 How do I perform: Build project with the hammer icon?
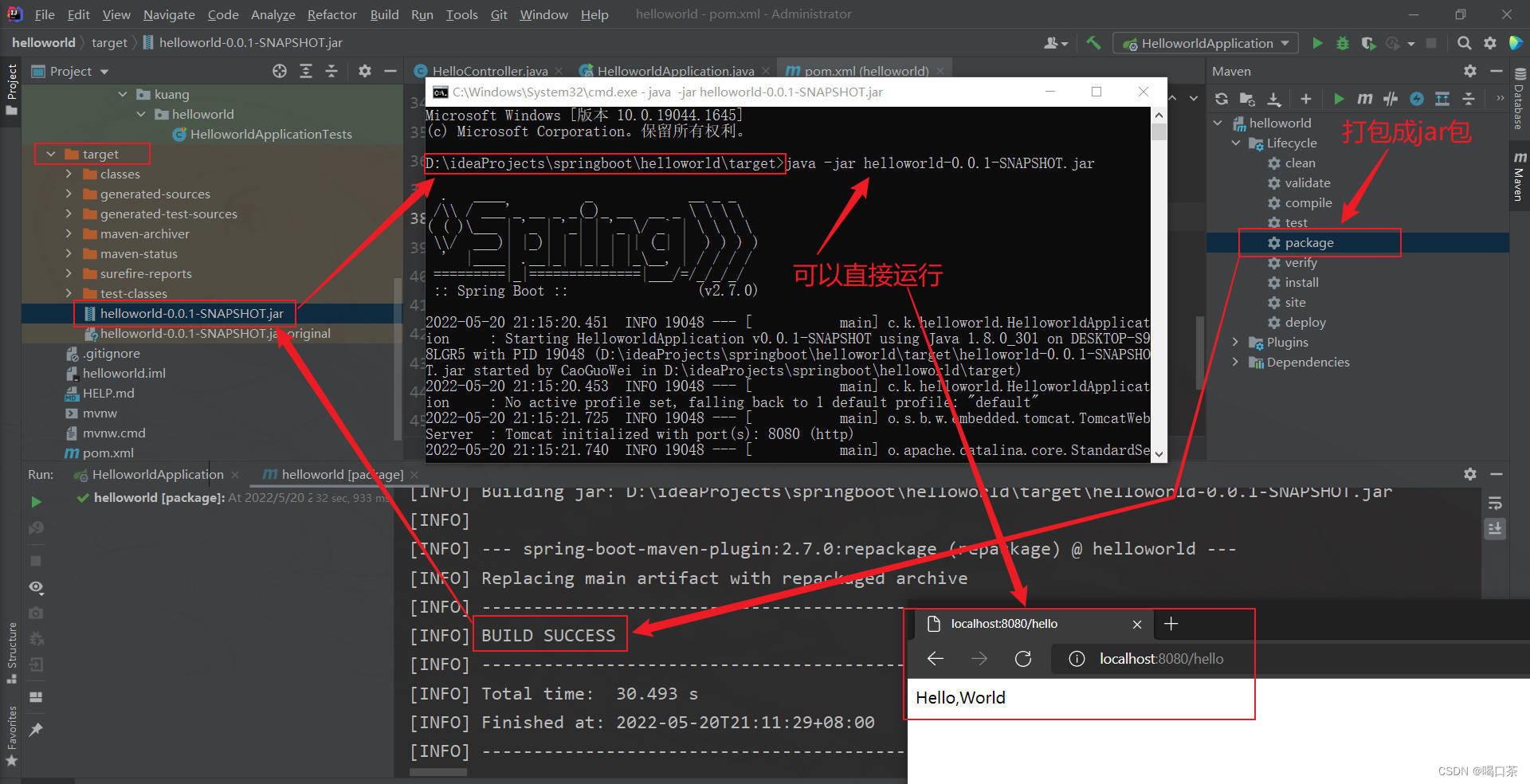click(1093, 43)
